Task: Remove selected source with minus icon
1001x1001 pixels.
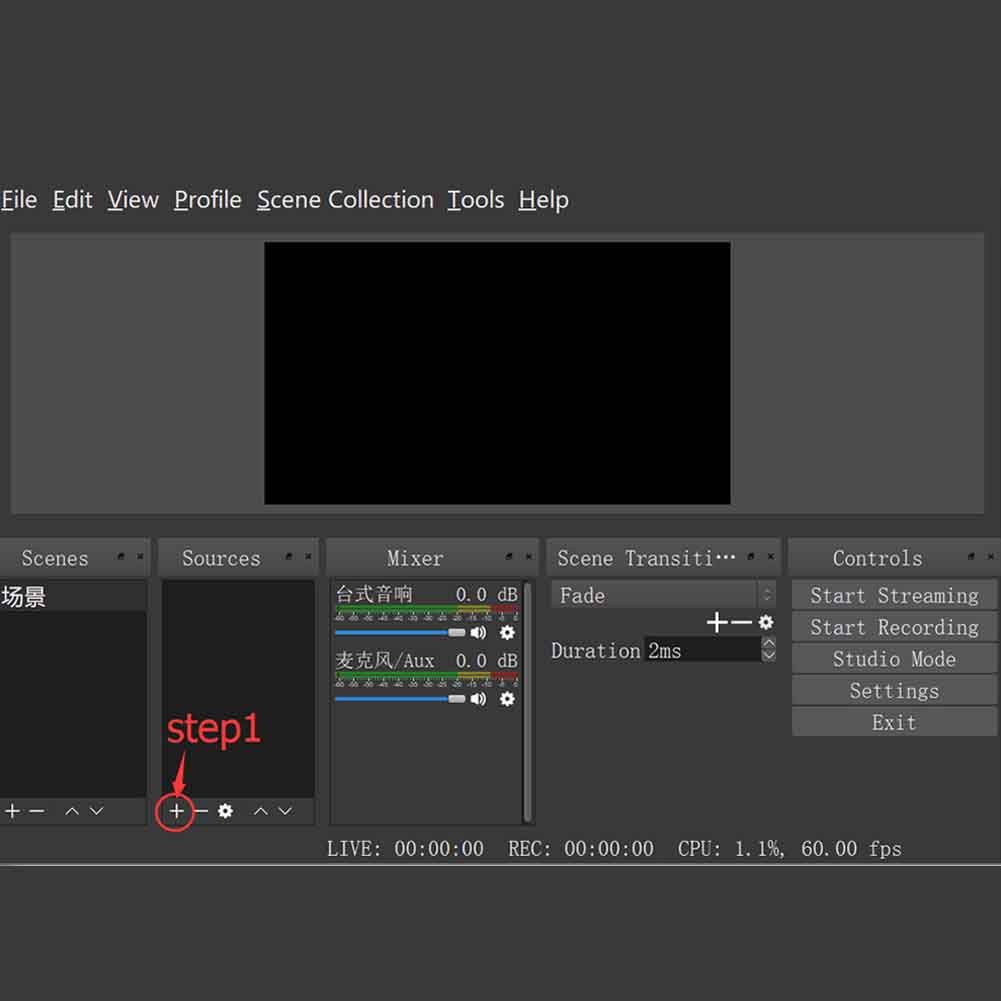Action: [x=201, y=811]
